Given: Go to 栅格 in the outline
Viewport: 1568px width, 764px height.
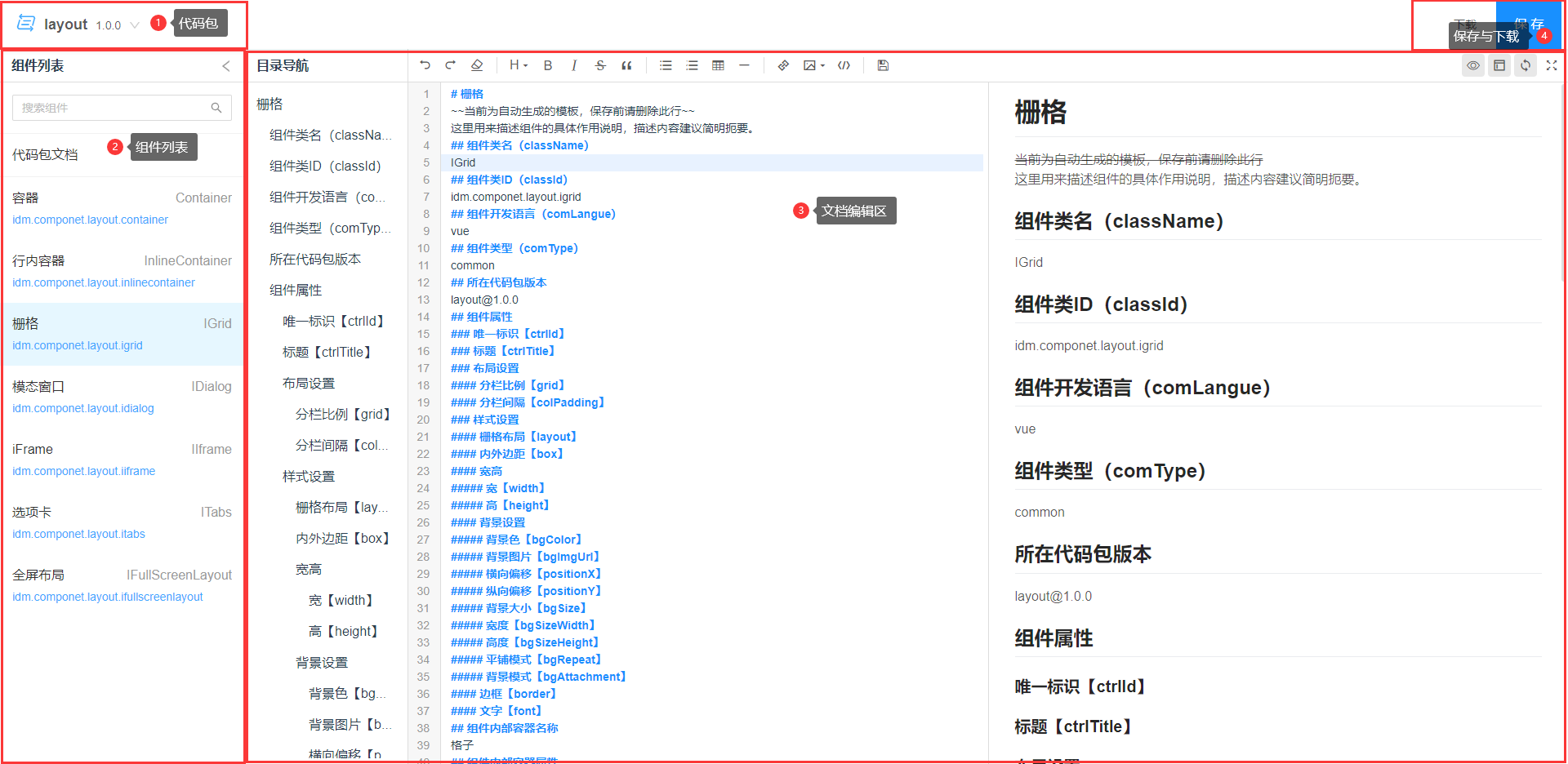Looking at the screenshot, I should (x=269, y=104).
